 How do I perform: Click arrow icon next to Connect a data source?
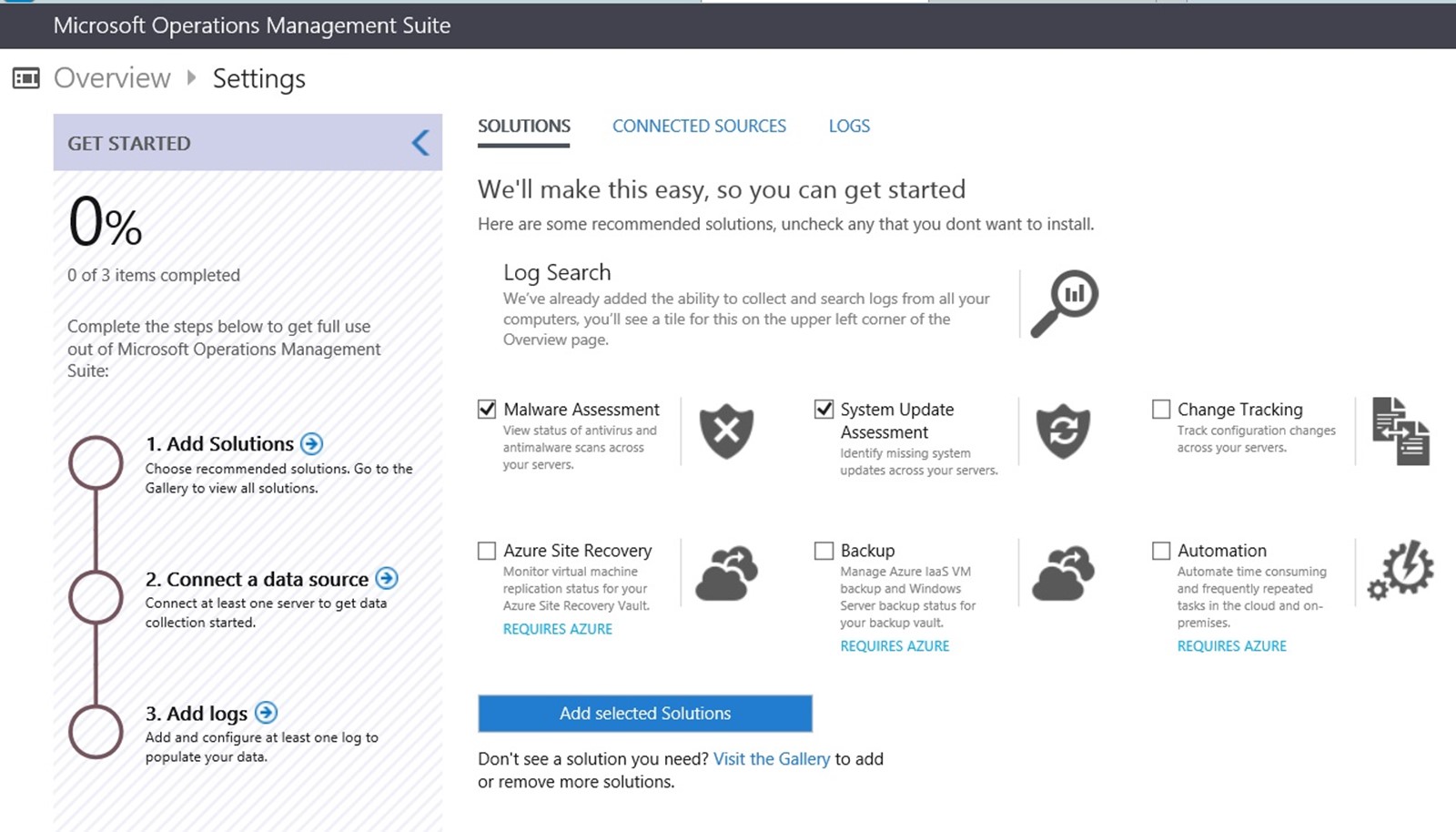coord(387,578)
